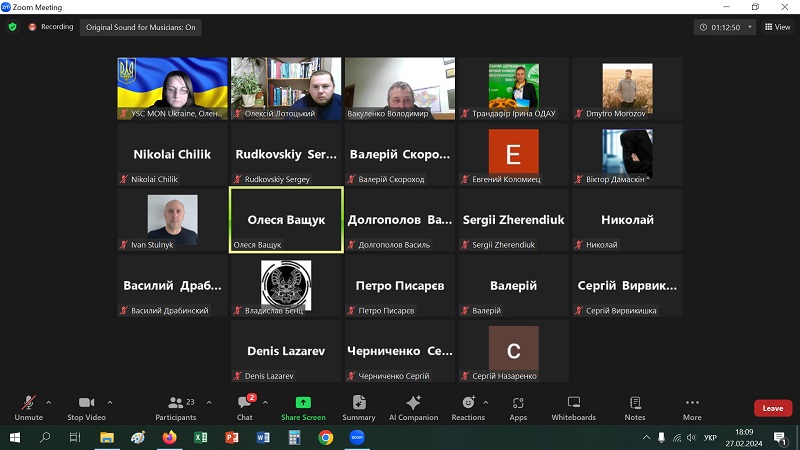
Task: Unmute the microphone
Action: pyautogui.click(x=28, y=406)
